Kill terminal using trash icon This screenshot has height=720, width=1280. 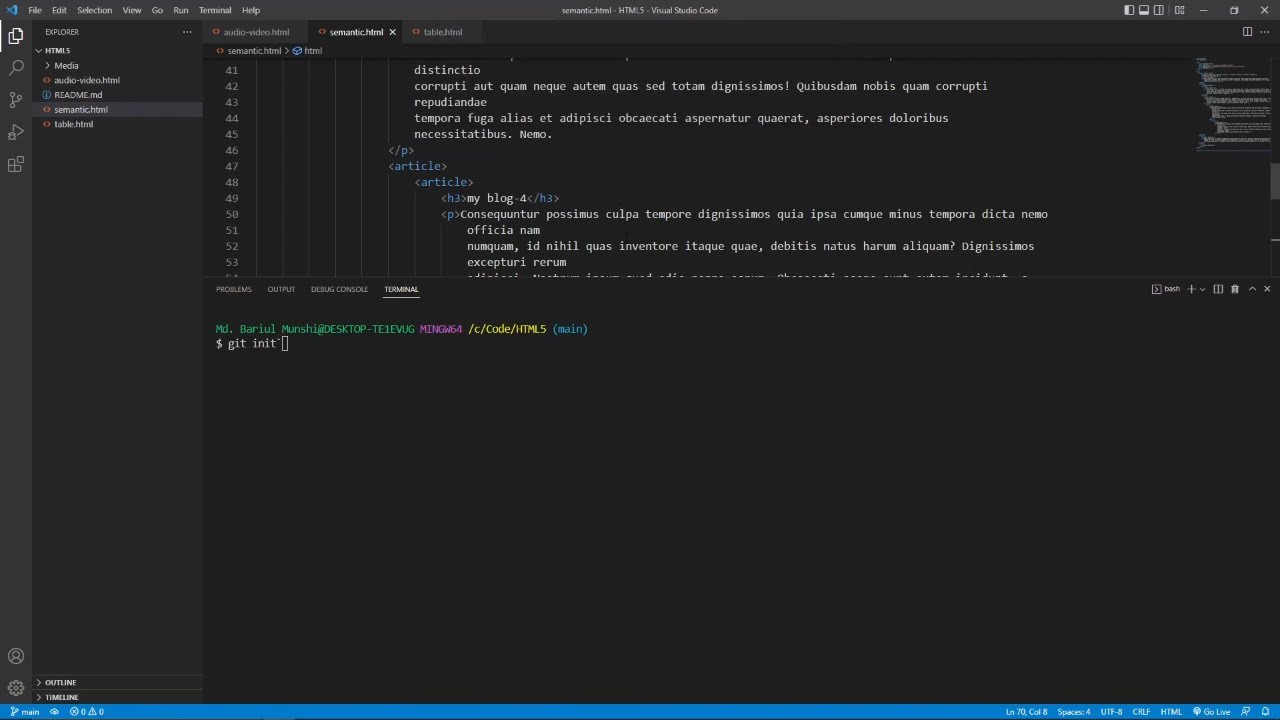point(1235,289)
